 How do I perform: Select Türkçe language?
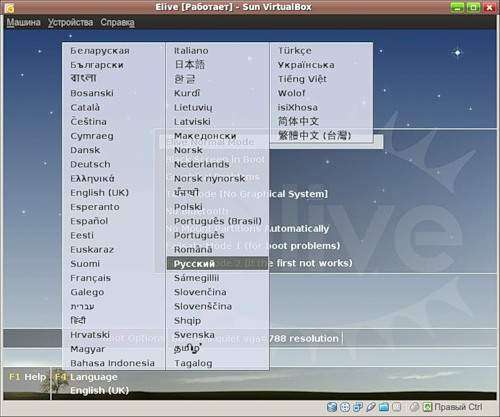tap(295, 51)
